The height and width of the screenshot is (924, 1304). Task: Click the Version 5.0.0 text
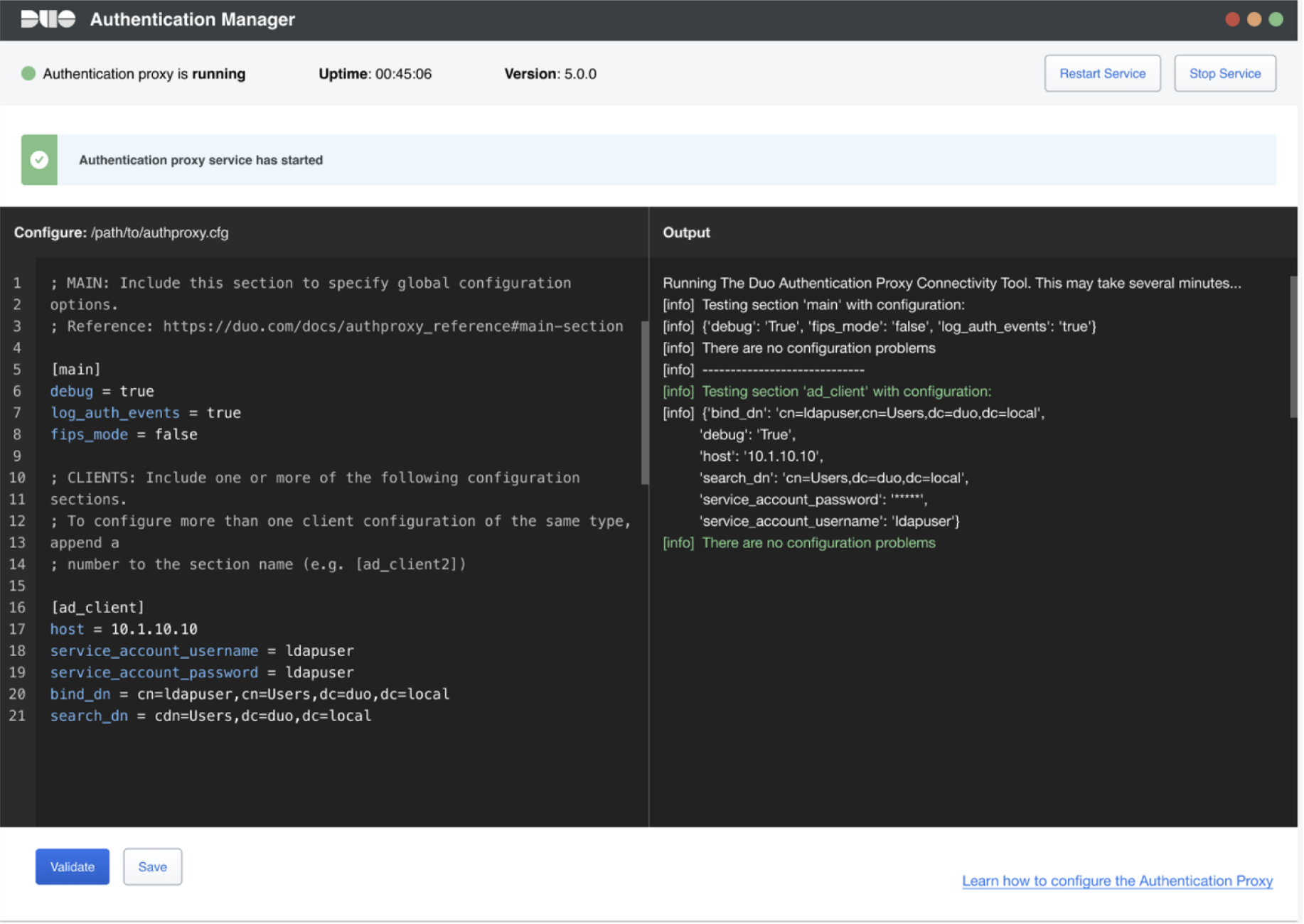[x=550, y=74]
